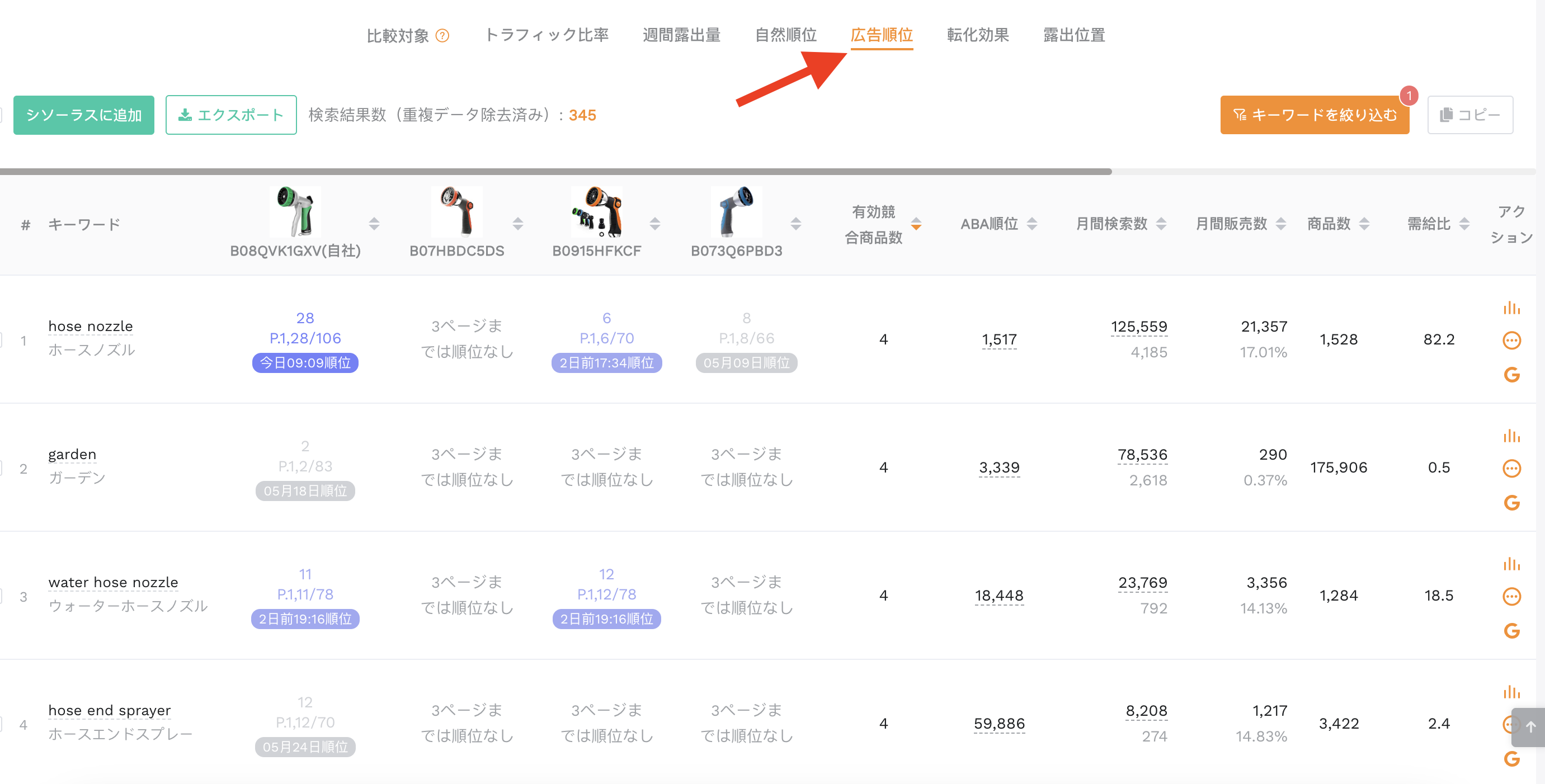
Task: Open more options for water hose nozzle row
Action: (1511, 597)
